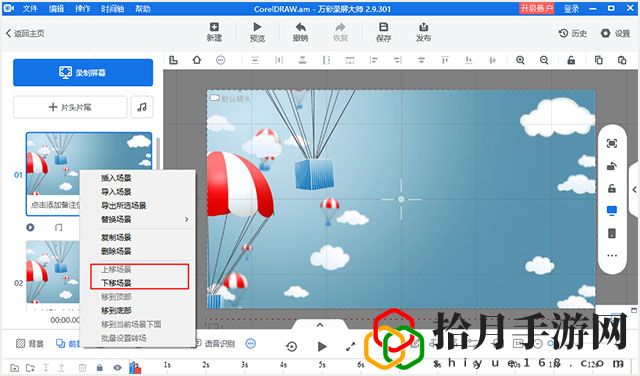
Task: Open the 设置 (Settings) gear
Action: click(x=616, y=33)
